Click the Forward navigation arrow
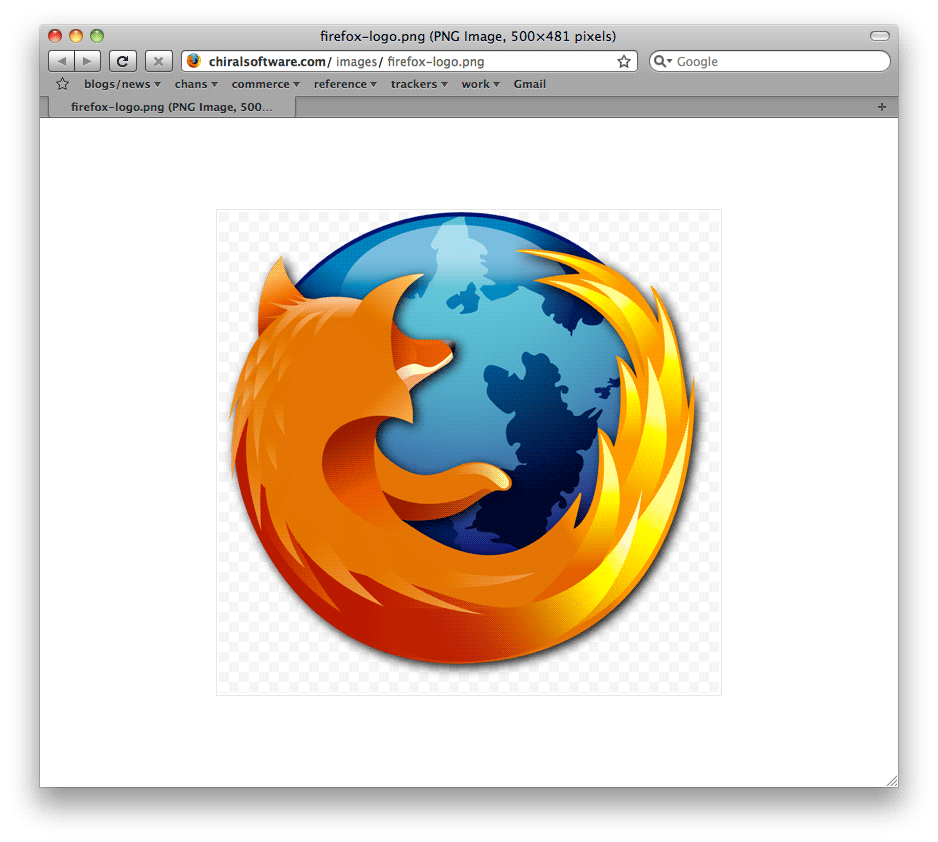Viewport: 938px width, 842px height. 87,61
